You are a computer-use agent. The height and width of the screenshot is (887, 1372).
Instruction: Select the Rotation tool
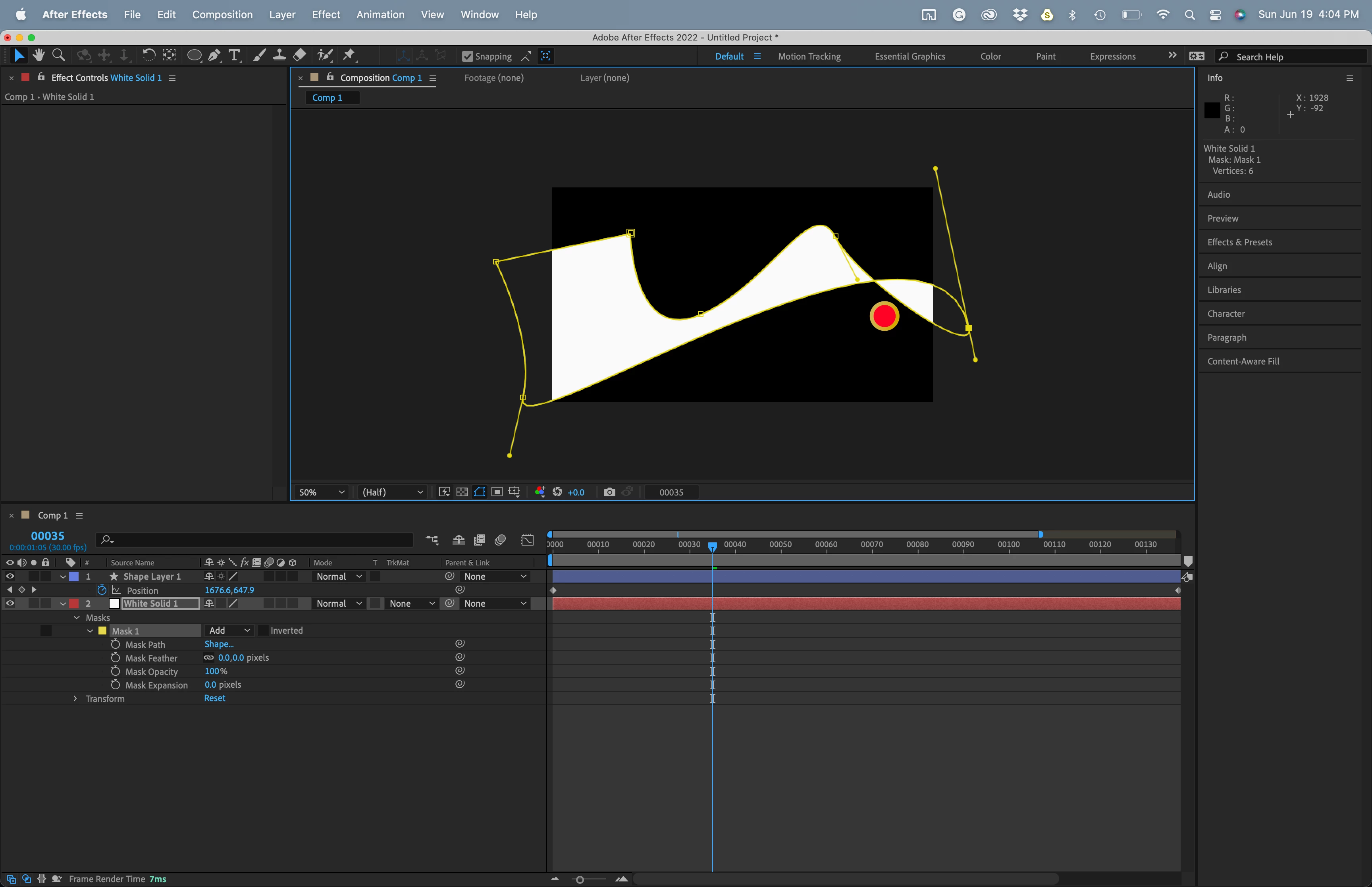tap(148, 55)
